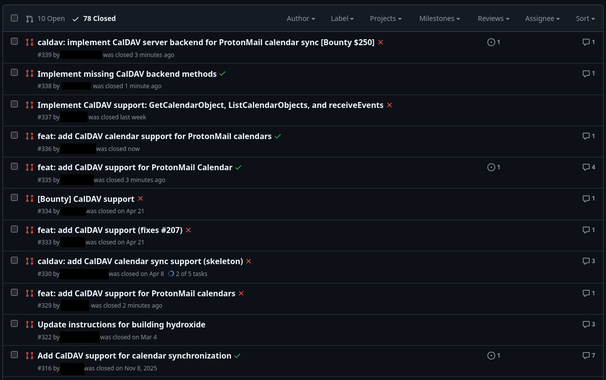Open comments icon on PR #329
606x380 pixels.
[x=589, y=293]
